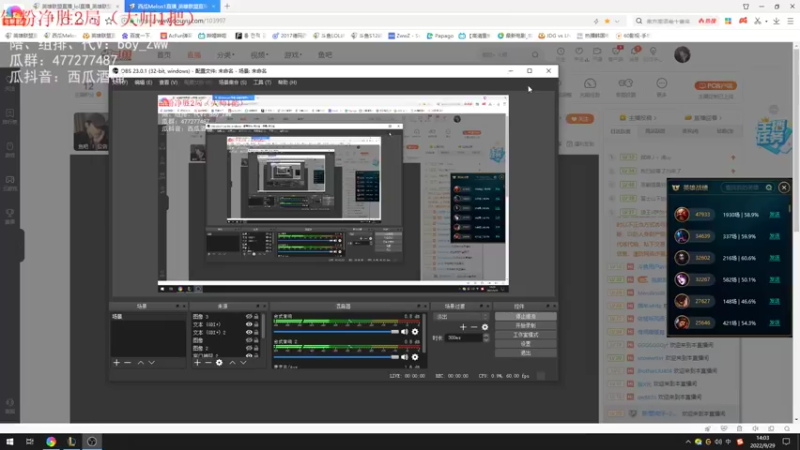Adjust second mixer channel volume slider
This screenshot has height=450, width=800.
pyautogui.click(x=336, y=357)
